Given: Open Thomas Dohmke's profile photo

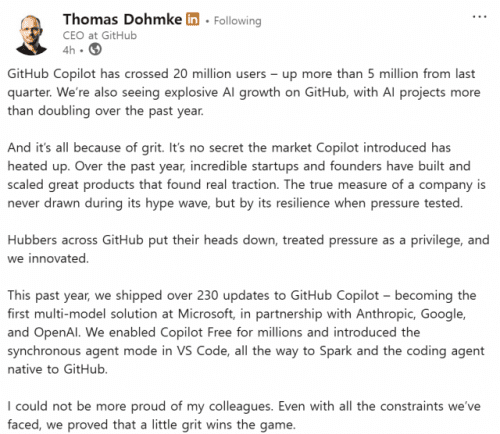Looking at the screenshot, I should (x=31, y=35).
